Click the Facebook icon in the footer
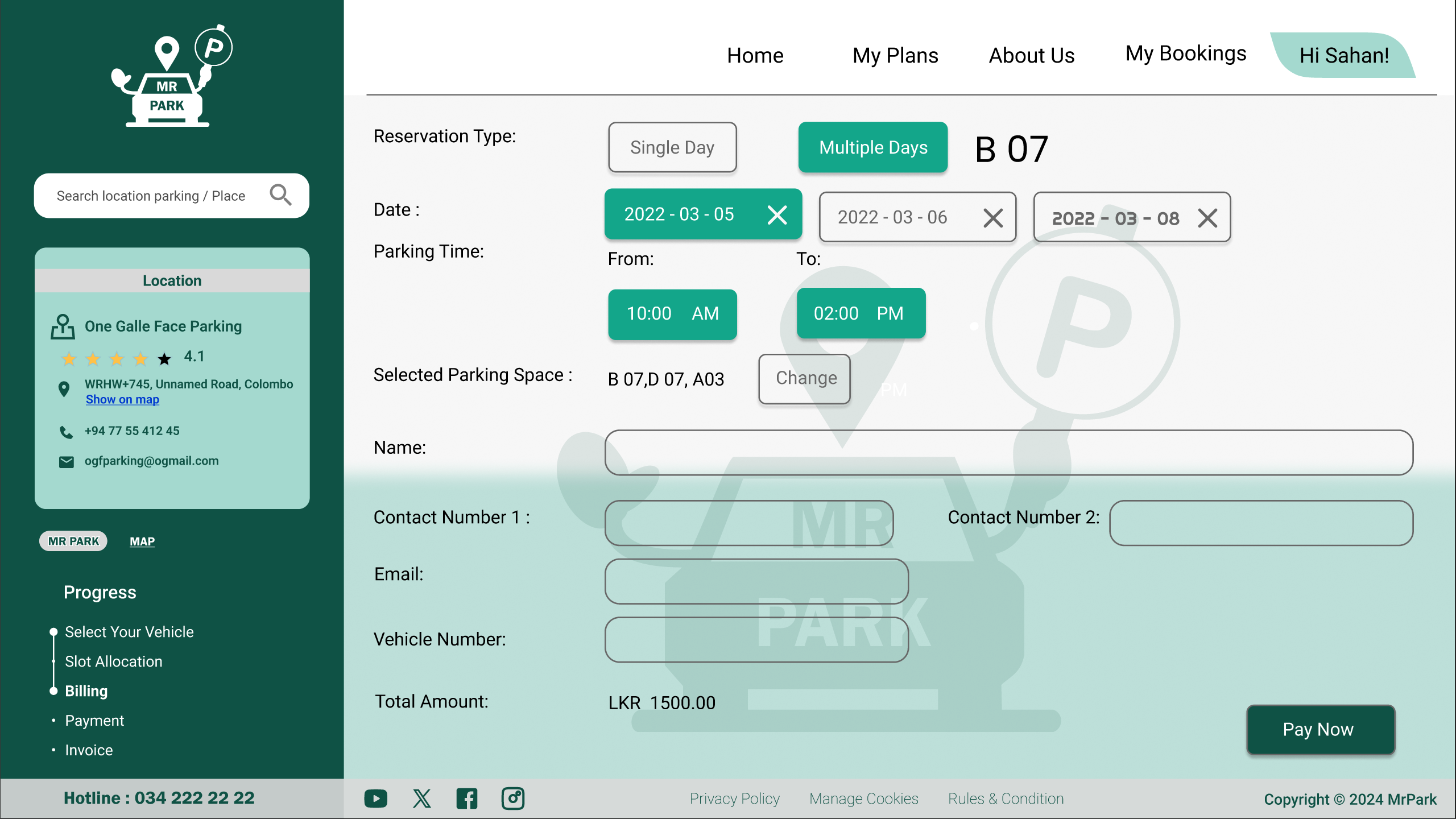This screenshot has width=1456, height=819. coord(467,798)
